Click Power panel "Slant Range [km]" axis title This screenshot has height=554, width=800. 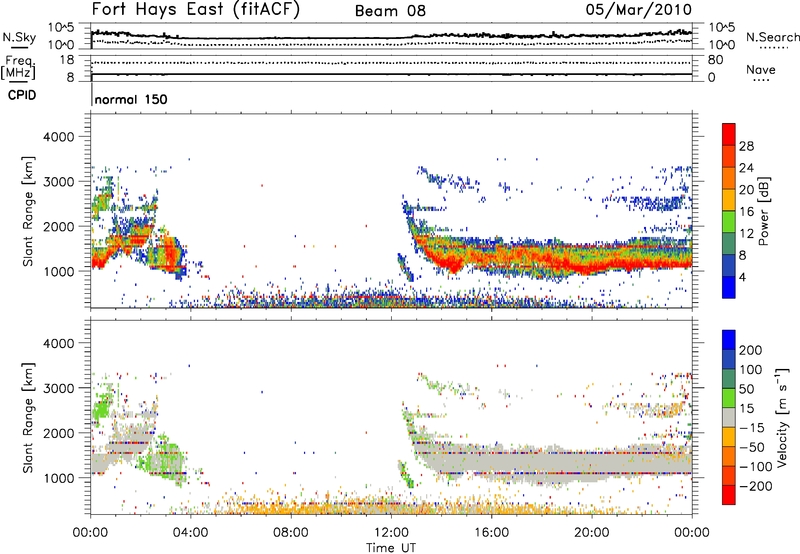click(x=28, y=211)
